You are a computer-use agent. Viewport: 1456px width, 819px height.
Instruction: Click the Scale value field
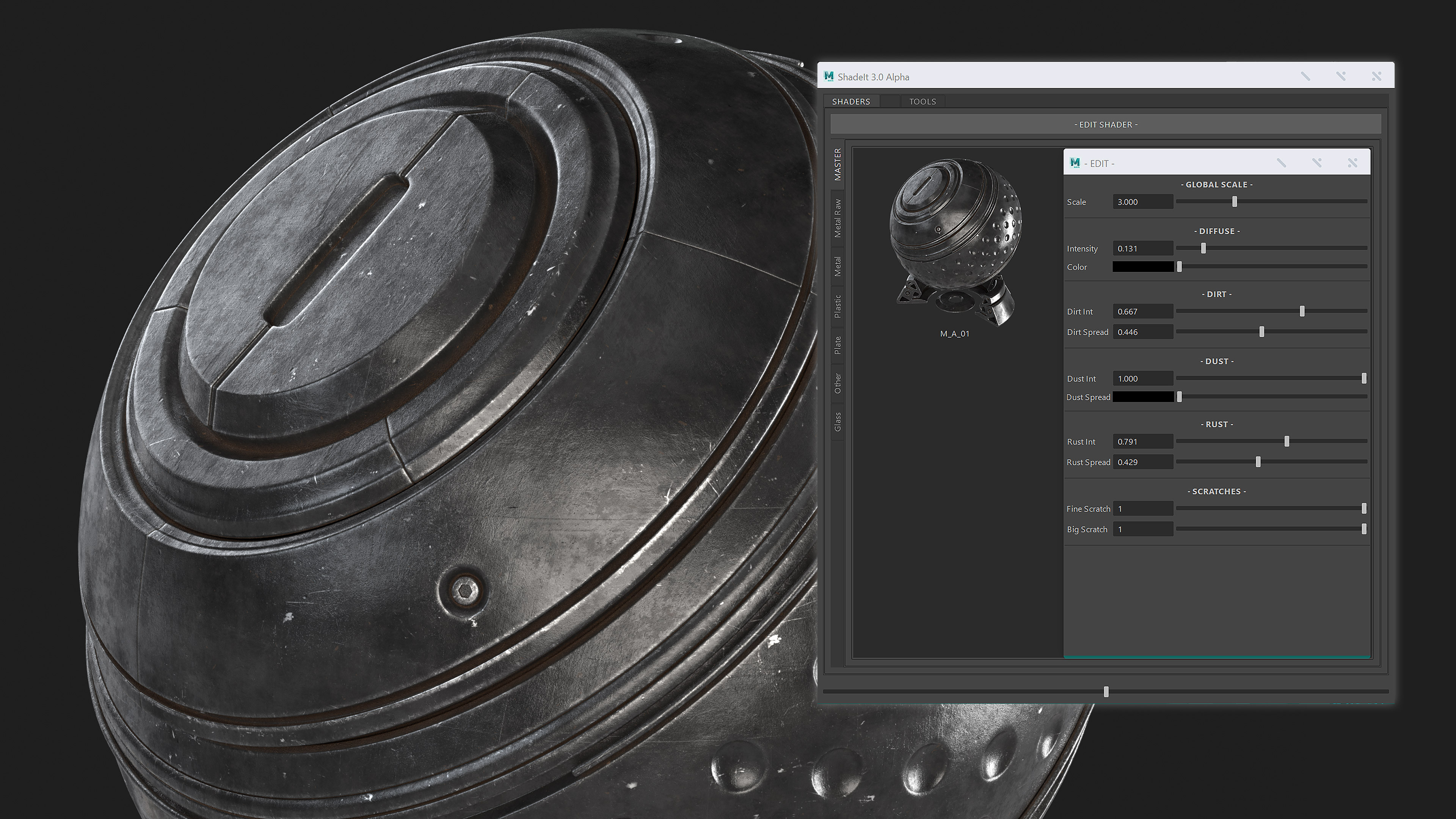point(1143,202)
